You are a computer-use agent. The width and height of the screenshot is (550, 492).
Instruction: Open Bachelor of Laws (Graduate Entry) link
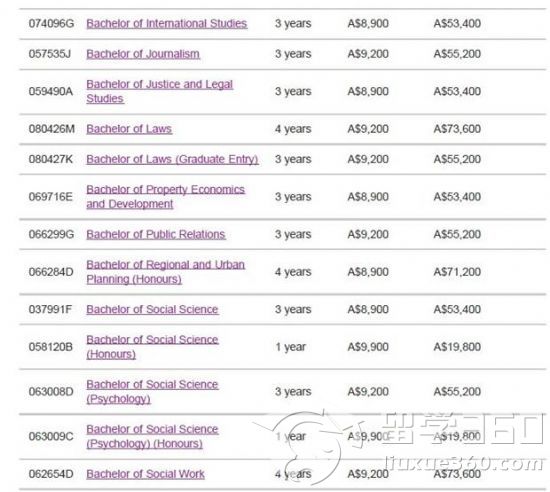click(x=172, y=159)
